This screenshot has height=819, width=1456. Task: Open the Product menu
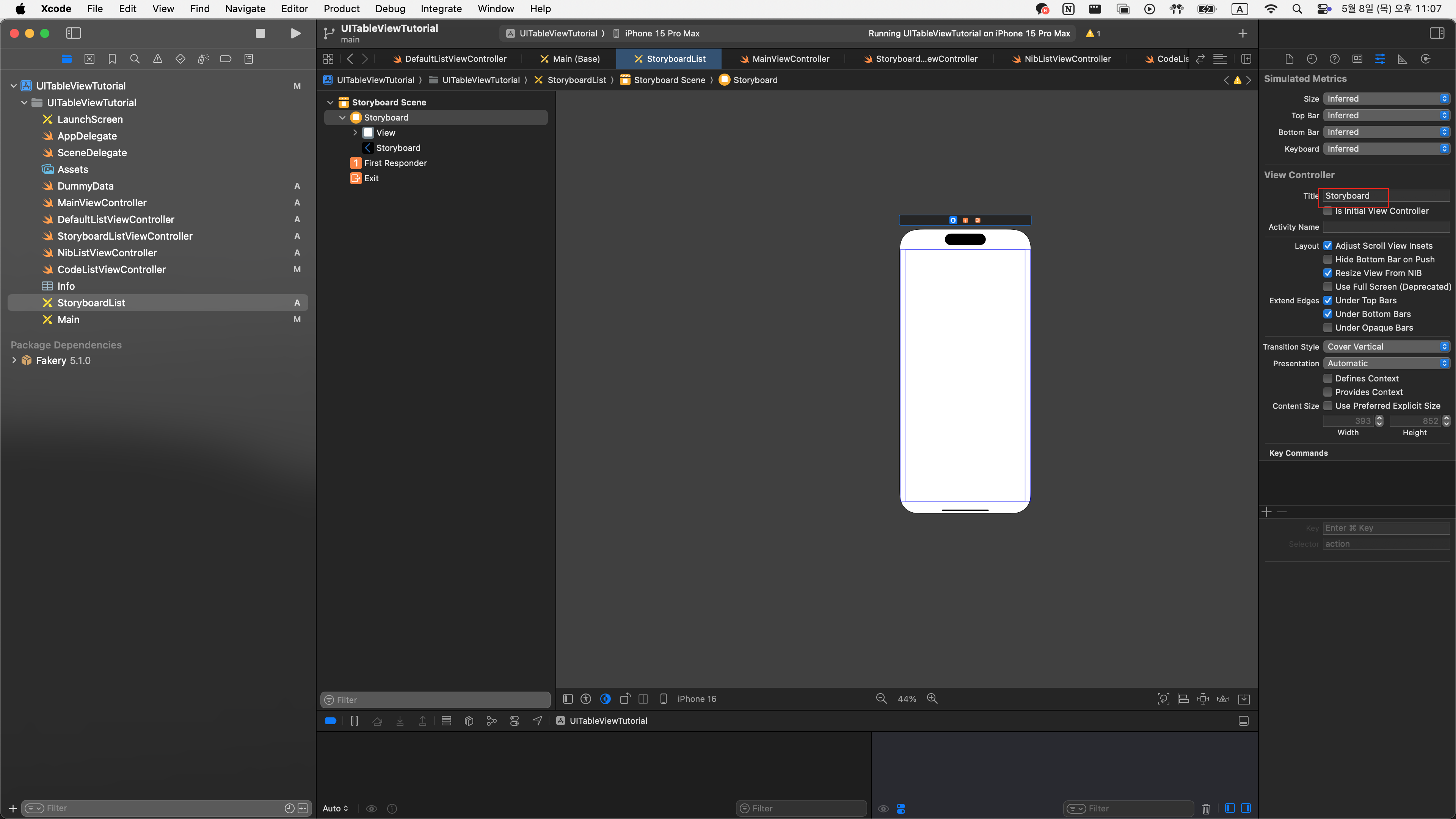click(x=341, y=8)
